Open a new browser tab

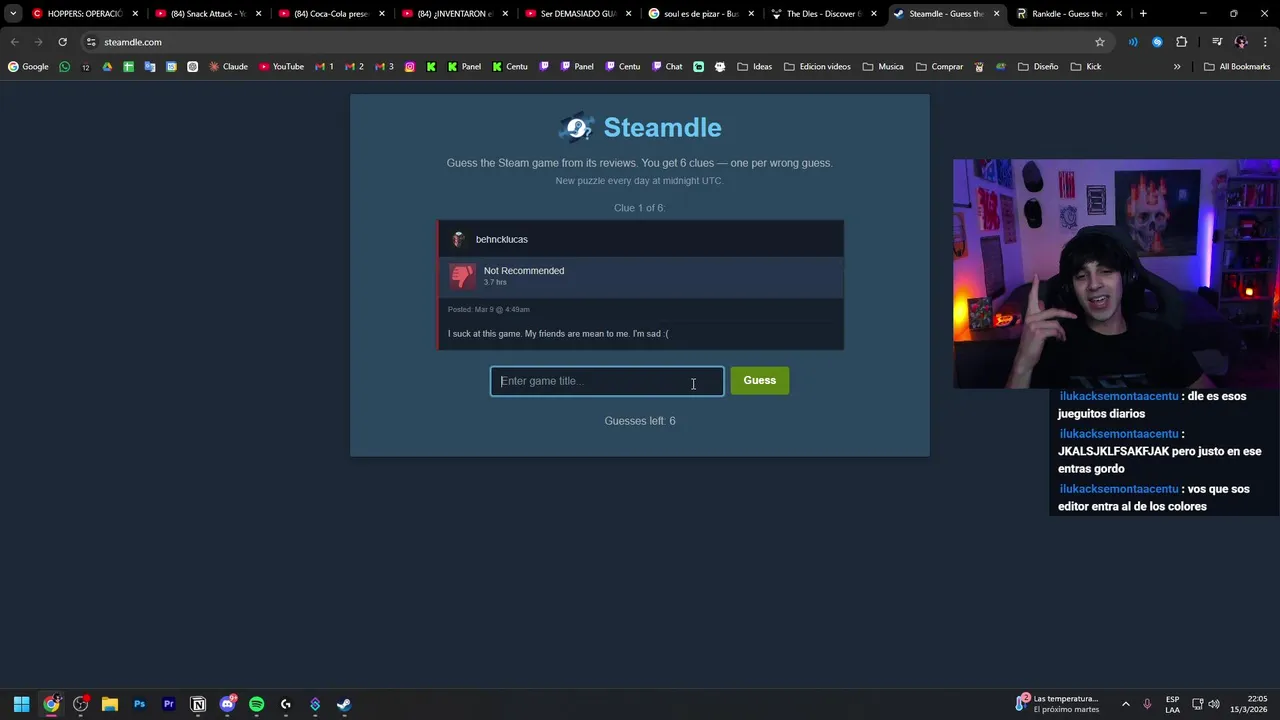[x=1143, y=14]
